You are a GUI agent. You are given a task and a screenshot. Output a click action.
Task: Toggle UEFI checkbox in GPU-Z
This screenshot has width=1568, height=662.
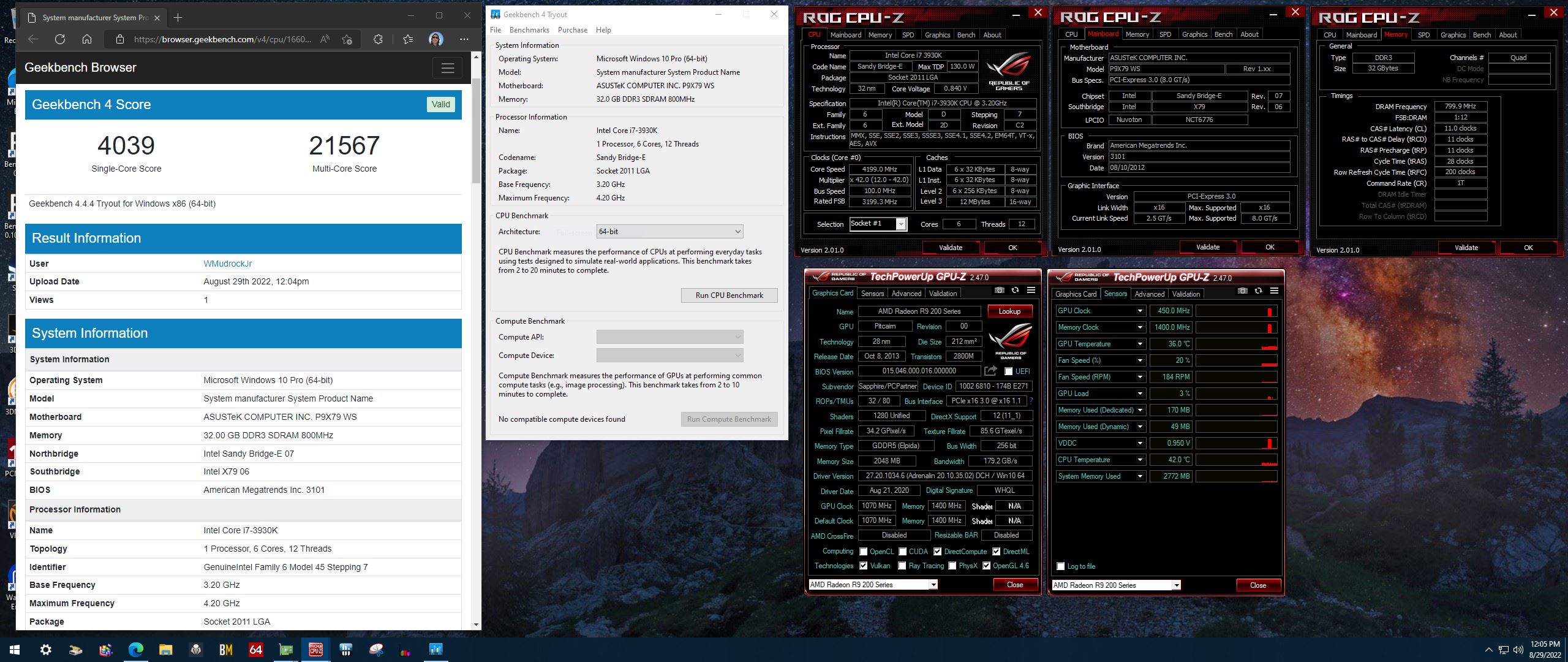coord(1008,371)
